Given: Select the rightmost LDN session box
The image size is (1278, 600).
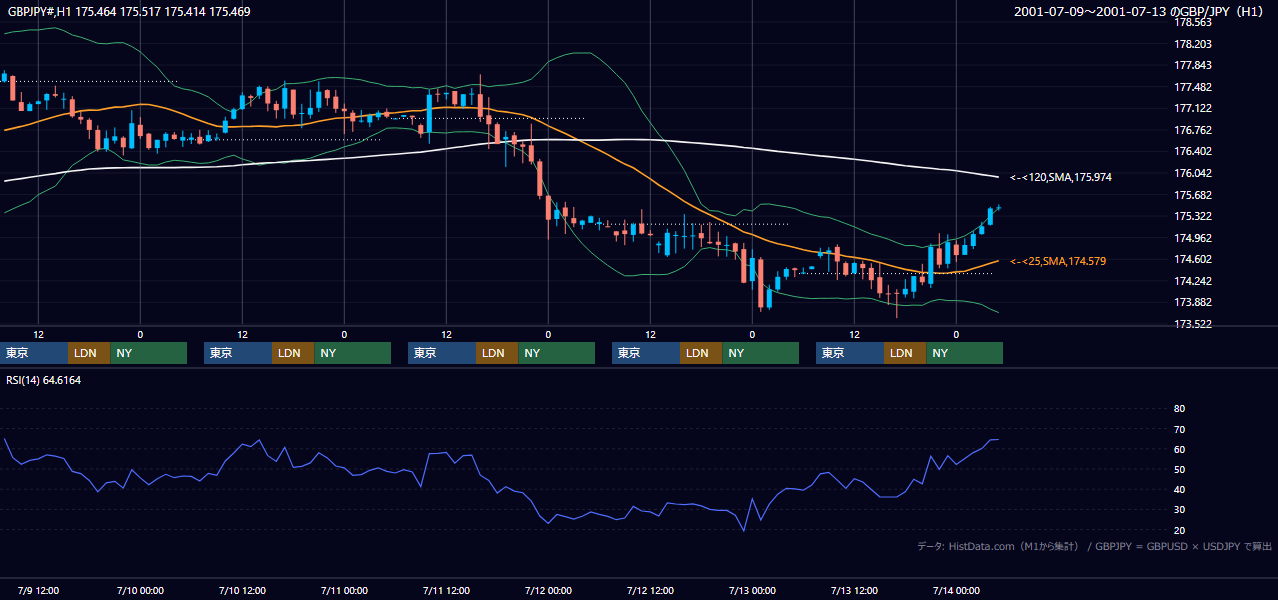Looking at the screenshot, I should (905, 353).
